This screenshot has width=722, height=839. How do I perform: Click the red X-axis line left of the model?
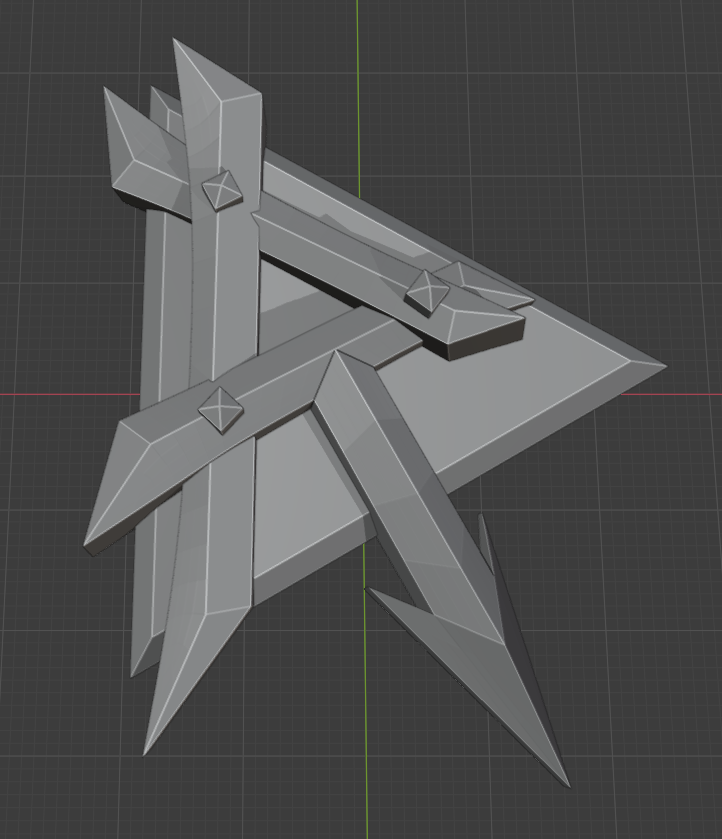point(70,394)
